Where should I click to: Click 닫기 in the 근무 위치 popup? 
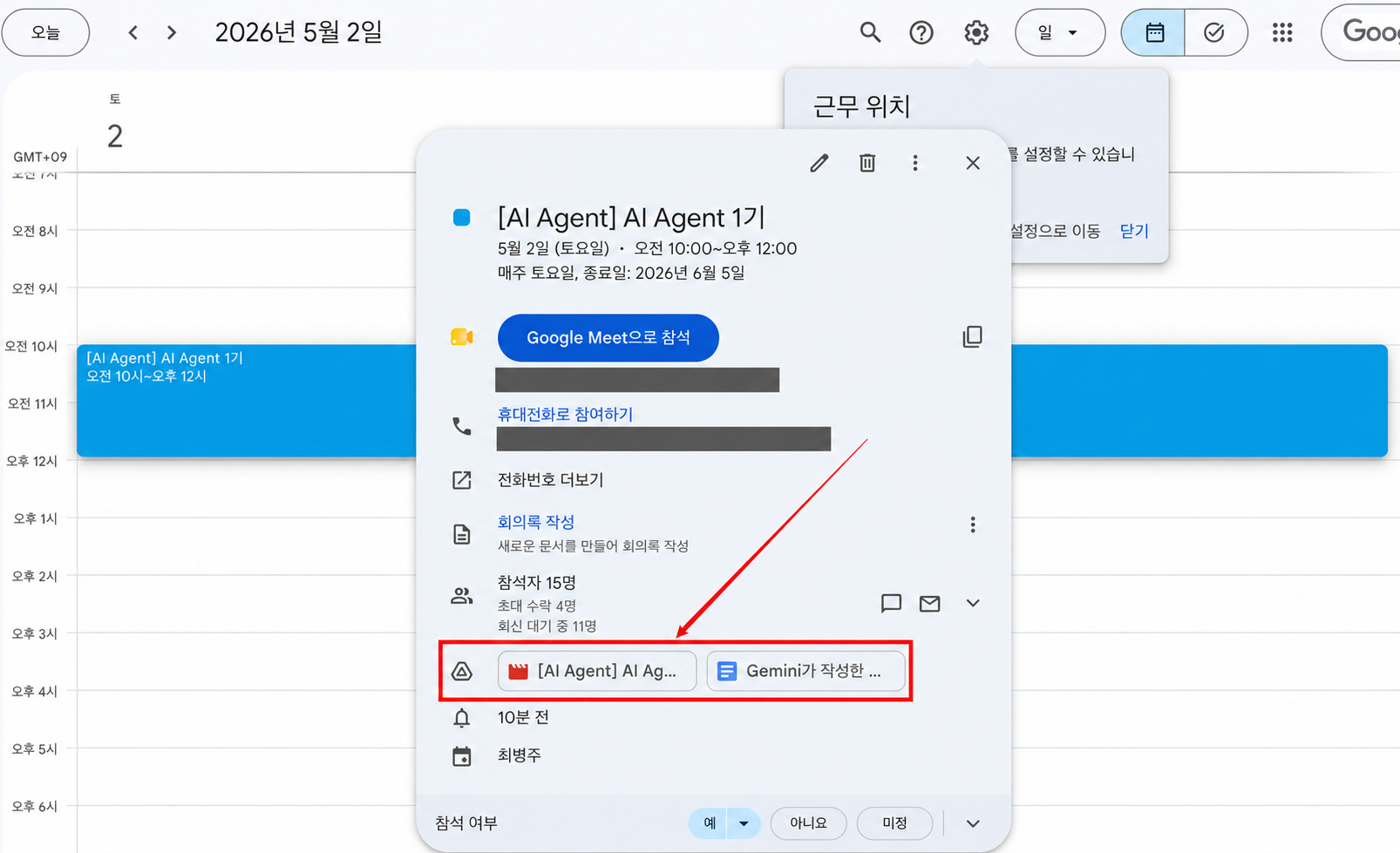pyautogui.click(x=1134, y=231)
